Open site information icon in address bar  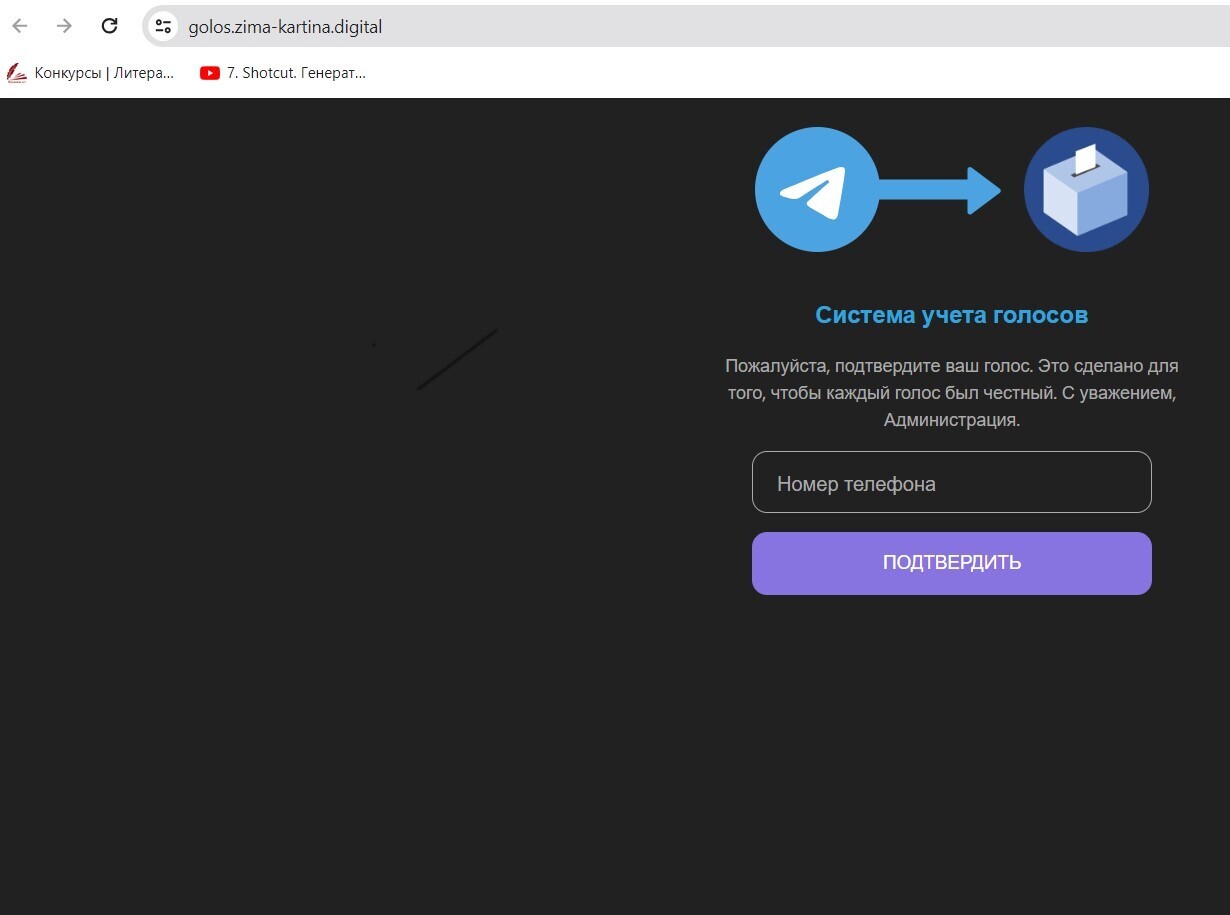pos(163,27)
